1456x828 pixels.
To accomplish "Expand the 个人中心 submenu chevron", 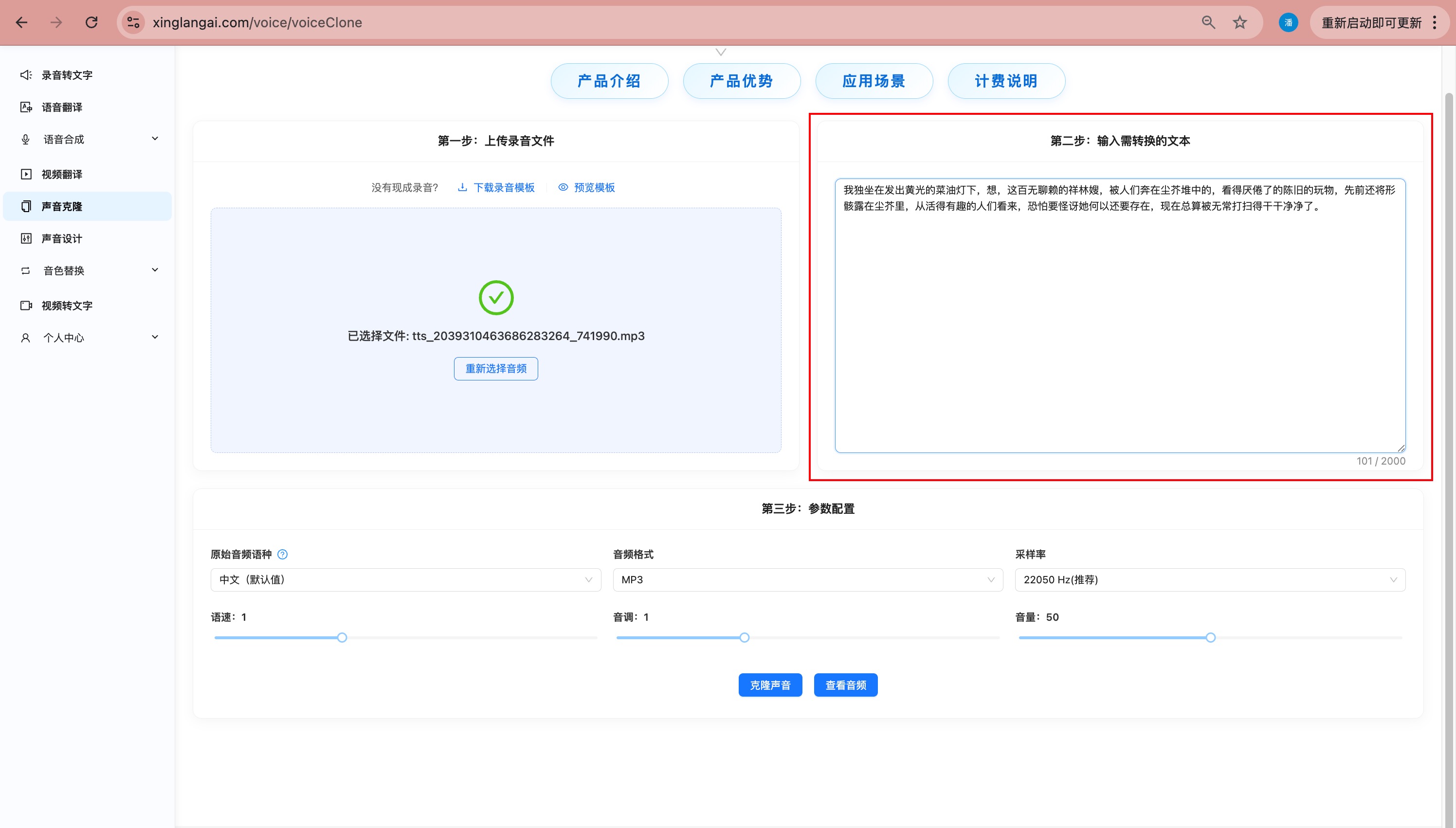I will tap(155, 337).
